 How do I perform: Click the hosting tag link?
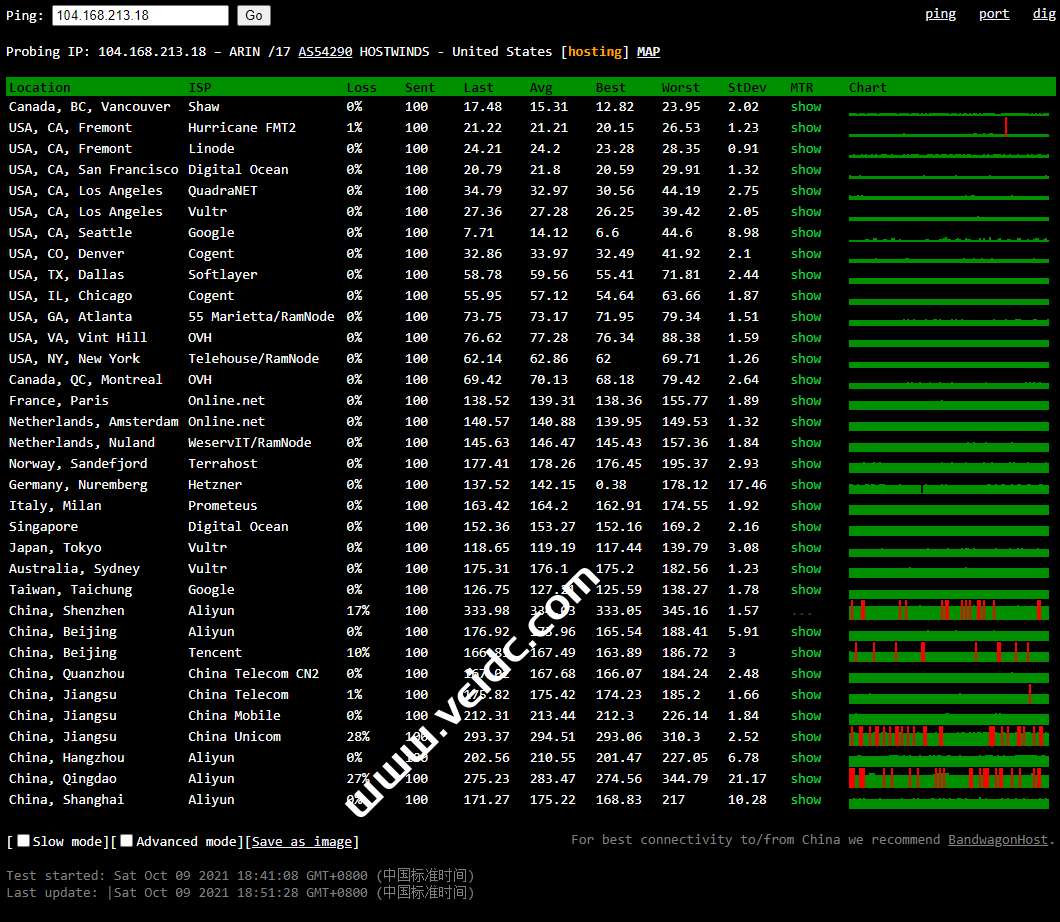[x=595, y=52]
